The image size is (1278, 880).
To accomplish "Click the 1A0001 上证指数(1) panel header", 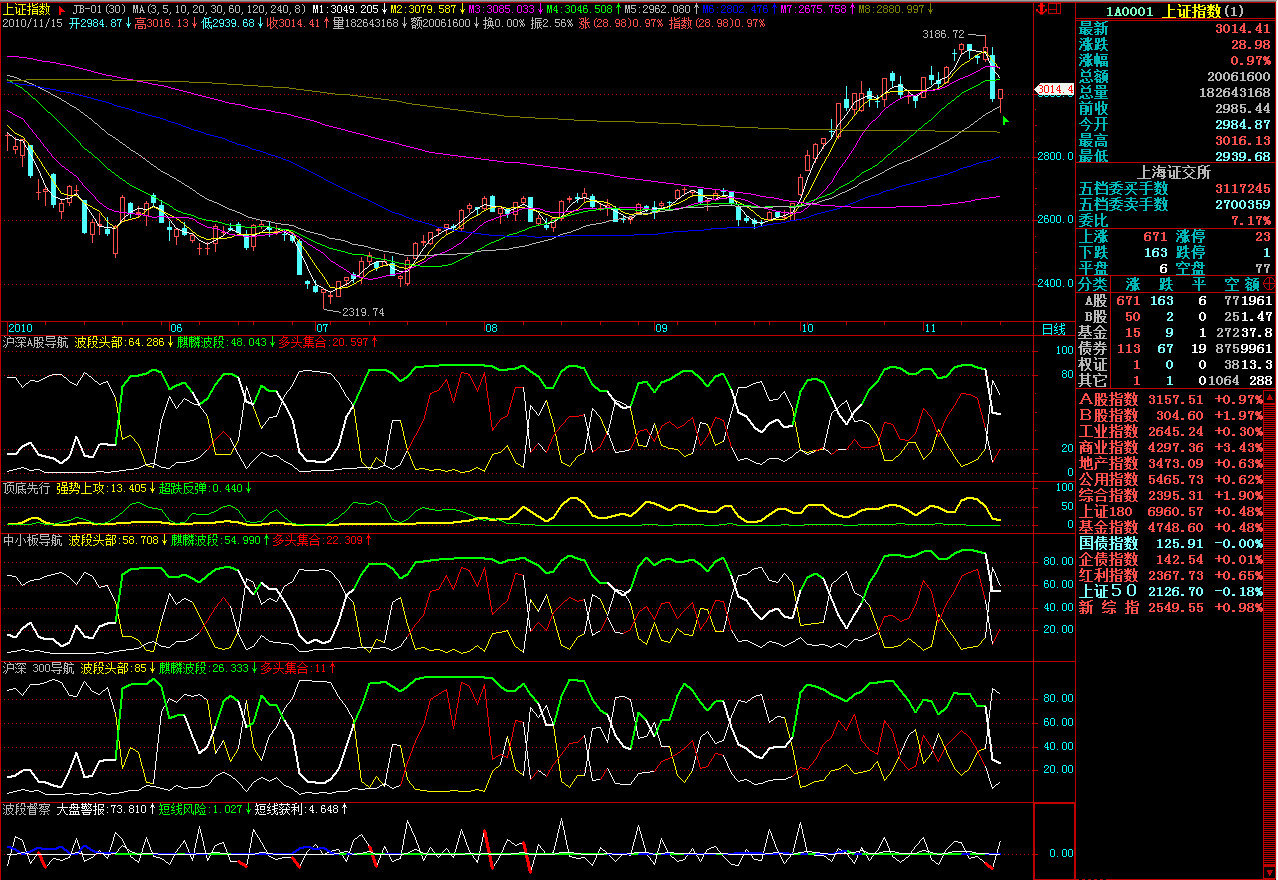I will pyautogui.click(x=1174, y=11).
